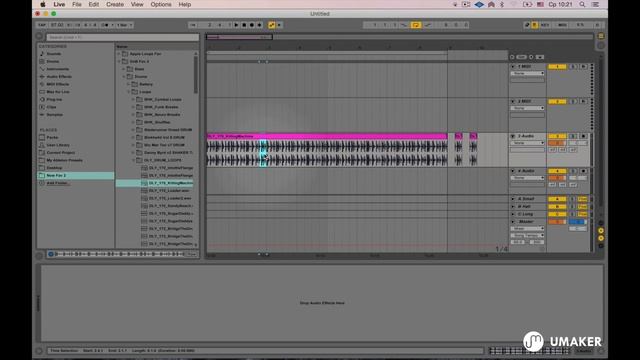
Task: Select the Sounds category
Action: tap(53, 53)
